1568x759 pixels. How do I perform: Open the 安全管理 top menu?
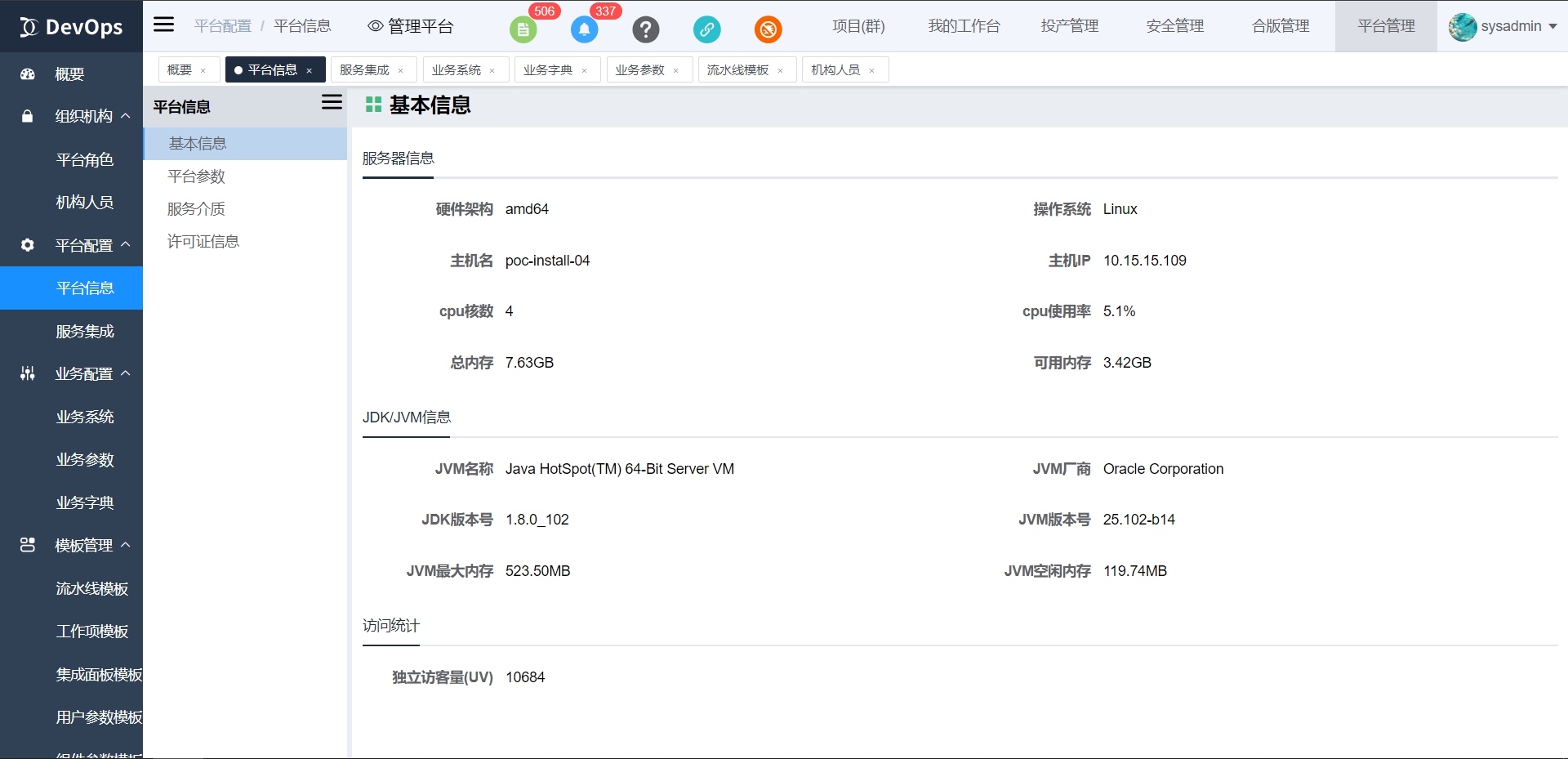coord(1174,26)
